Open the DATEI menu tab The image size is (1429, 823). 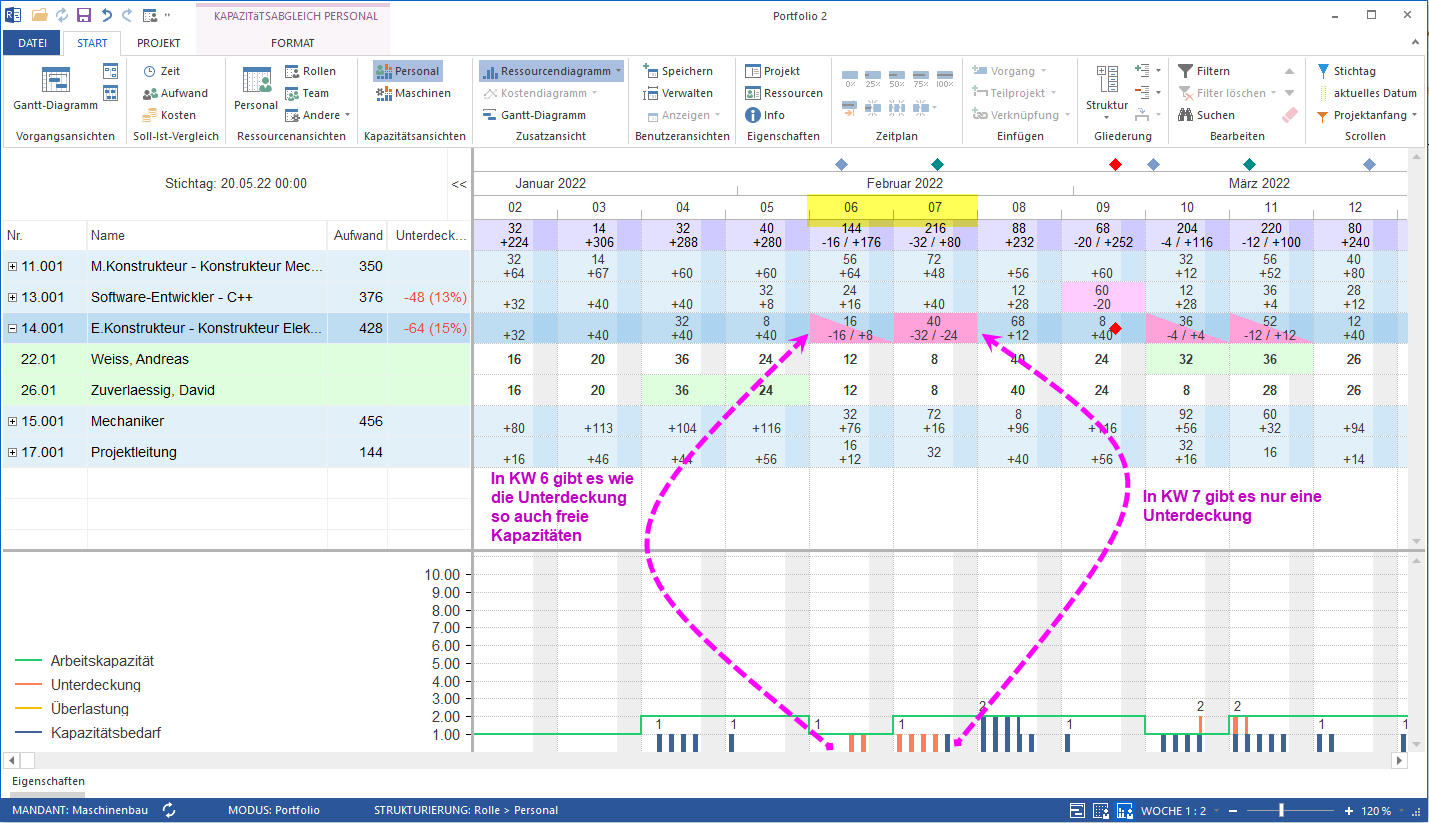(x=32, y=43)
